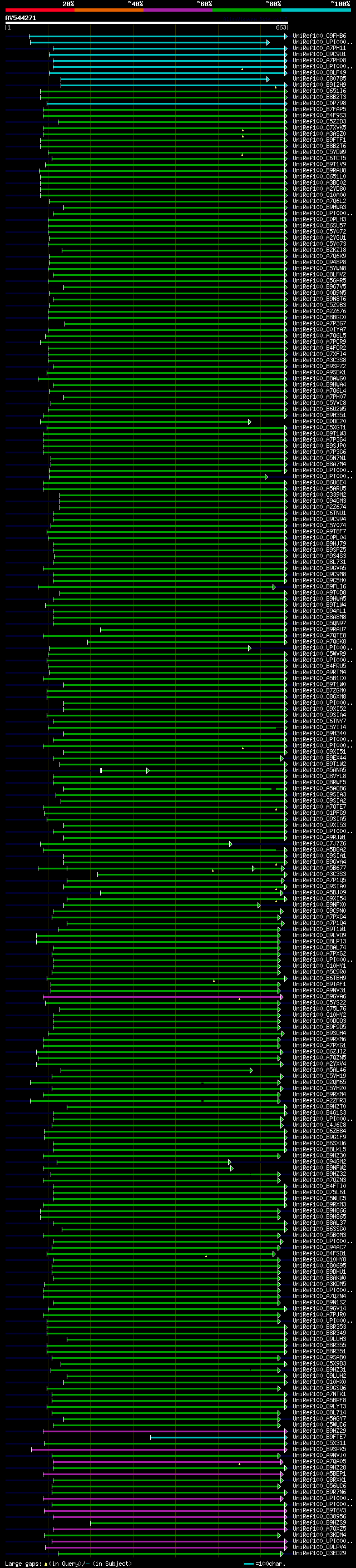The width and height of the screenshot is (356, 1568).
Task: Select the query name AV544271
Action: pyautogui.click(x=21, y=18)
